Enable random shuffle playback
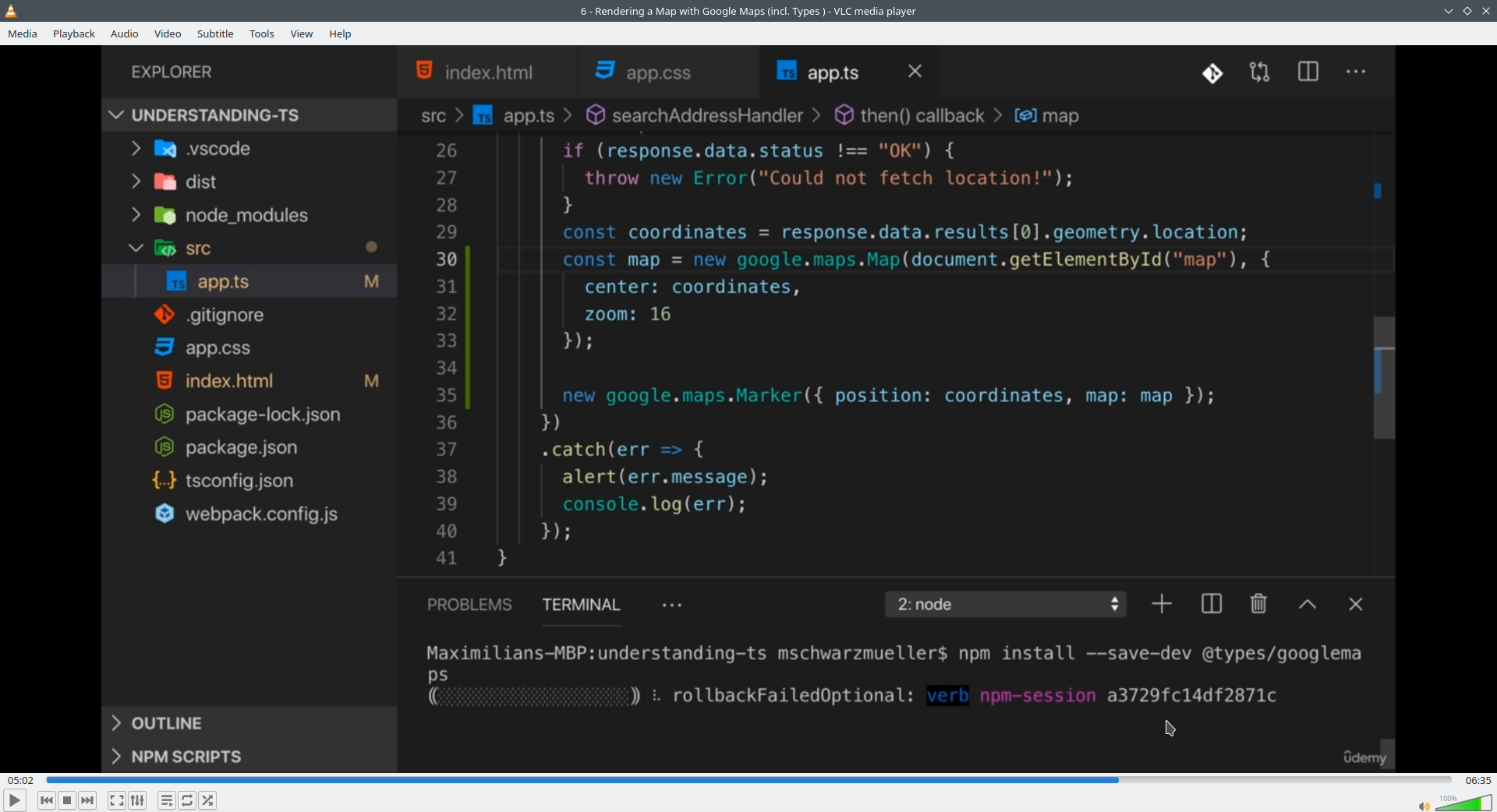1497x812 pixels. (207, 800)
